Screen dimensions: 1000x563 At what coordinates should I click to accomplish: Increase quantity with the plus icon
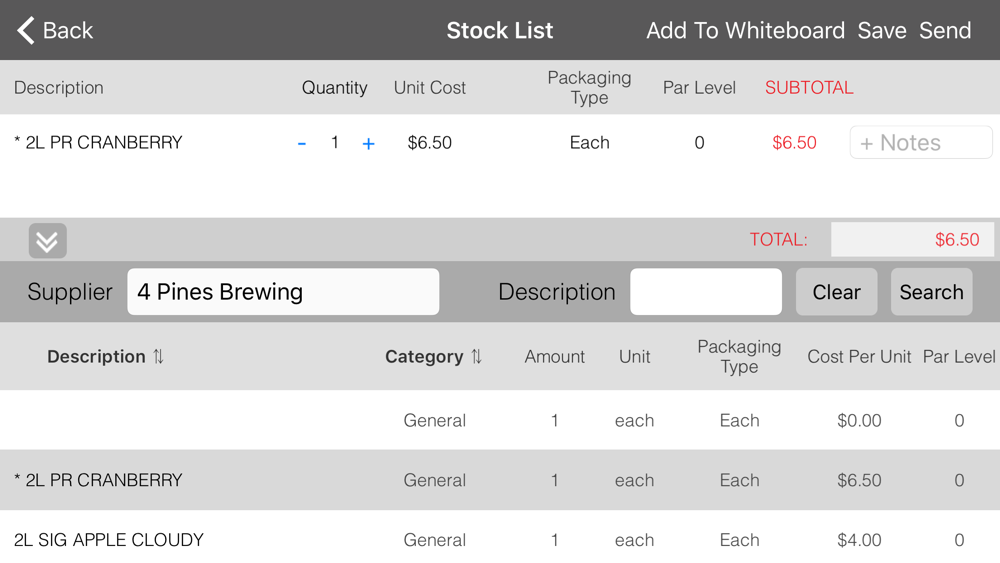[x=368, y=144]
